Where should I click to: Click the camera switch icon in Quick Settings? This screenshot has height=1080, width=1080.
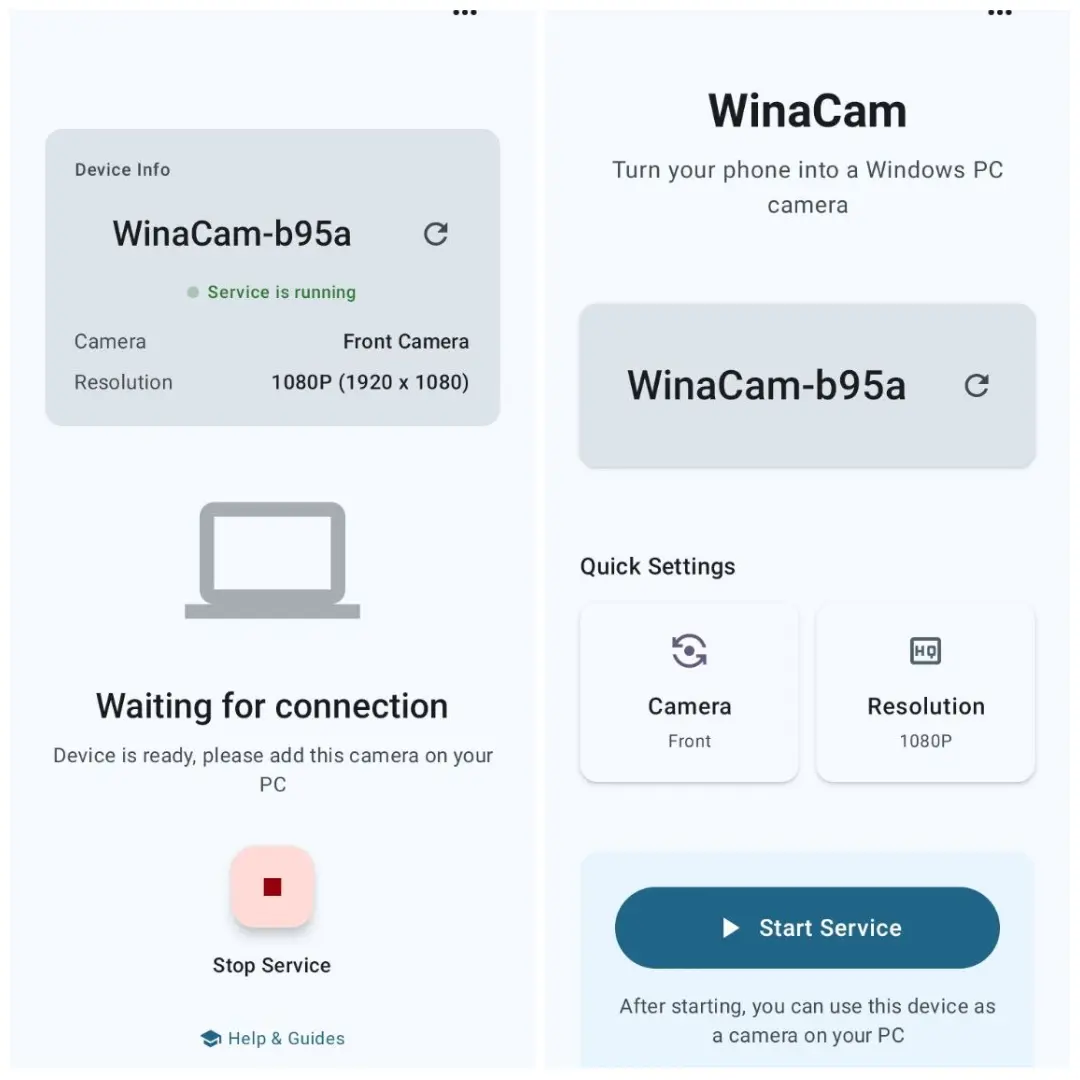(689, 650)
